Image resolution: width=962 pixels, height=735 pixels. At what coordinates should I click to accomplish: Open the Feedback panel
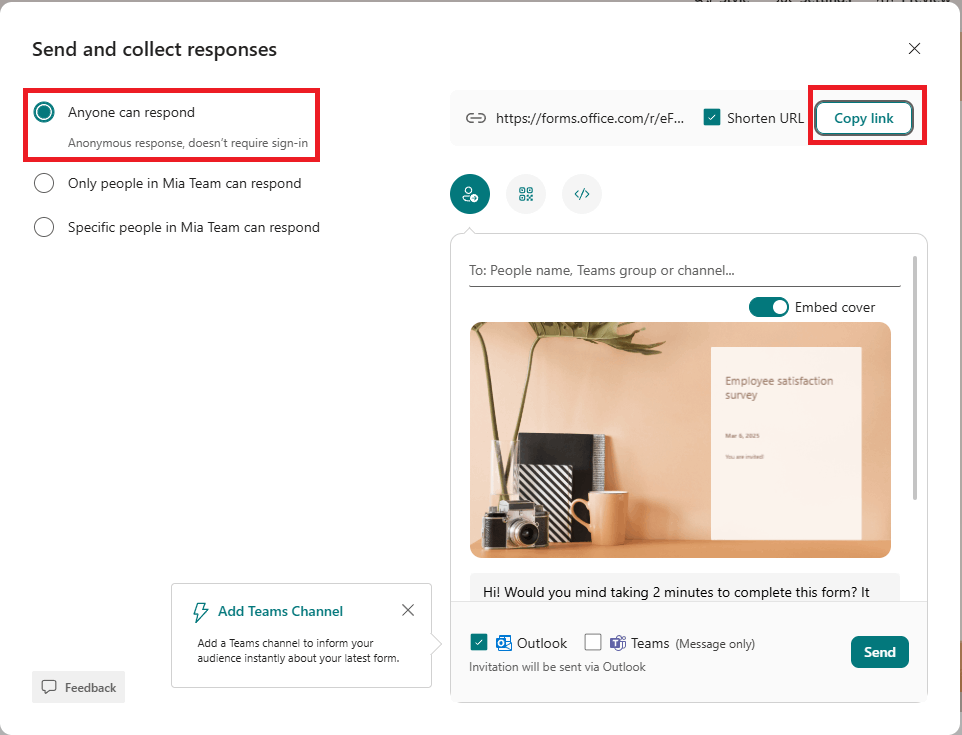pyautogui.click(x=78, y=687)
